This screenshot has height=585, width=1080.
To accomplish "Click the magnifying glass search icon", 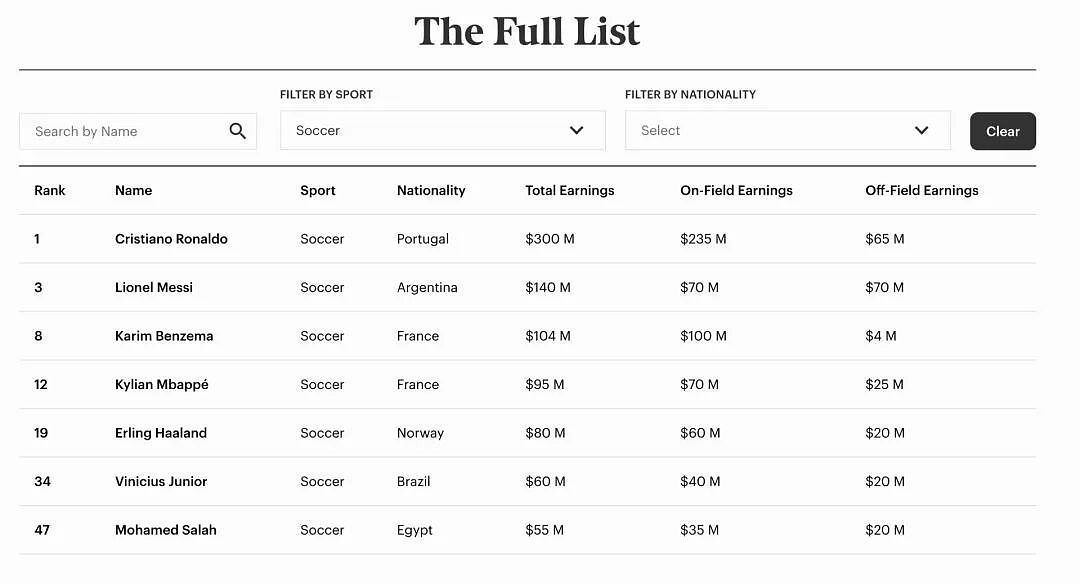I will (238, 131).
